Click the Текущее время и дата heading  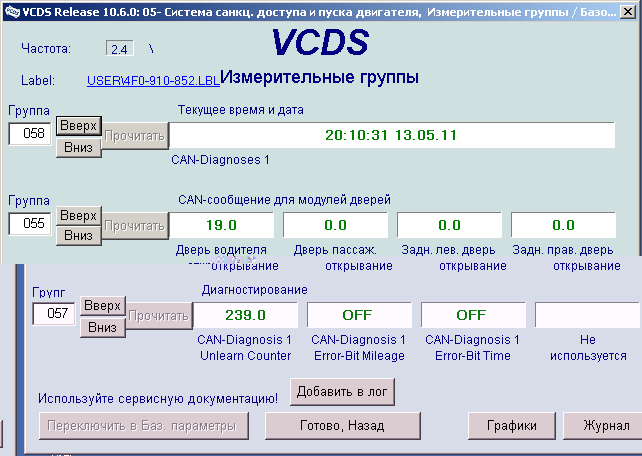[241, 110]
